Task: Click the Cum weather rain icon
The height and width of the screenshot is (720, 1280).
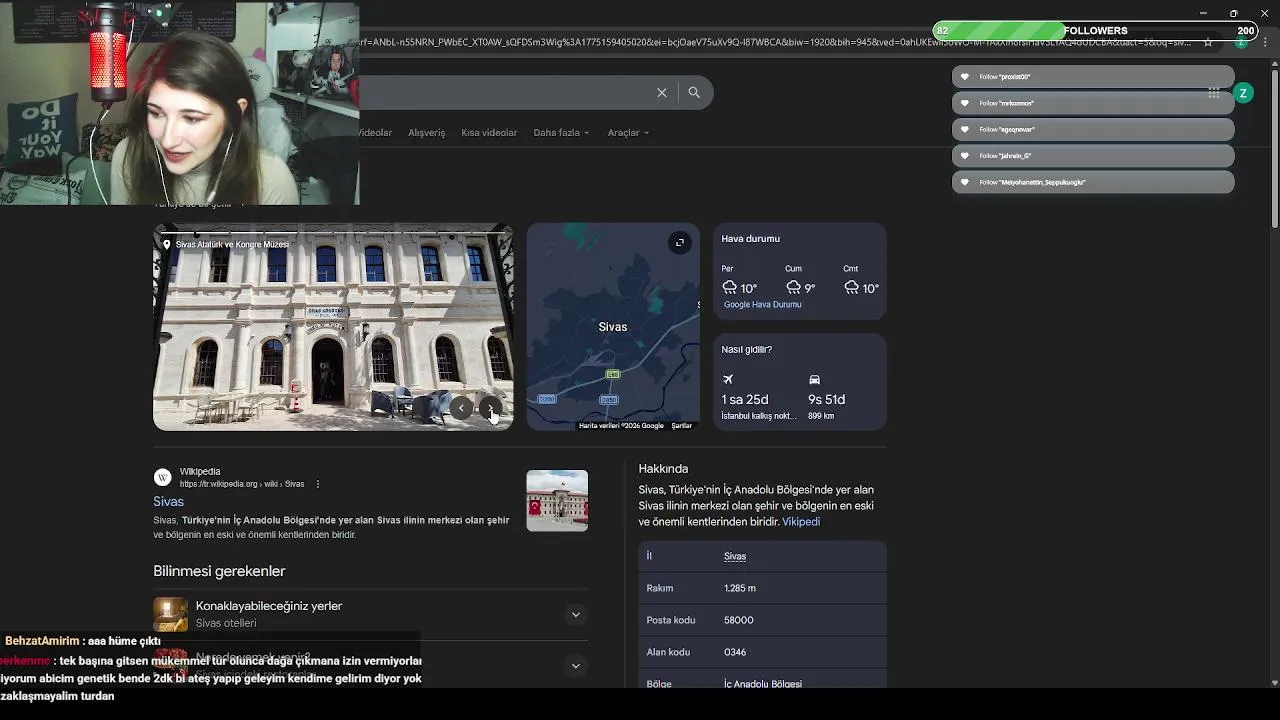Action: [793, 287]
